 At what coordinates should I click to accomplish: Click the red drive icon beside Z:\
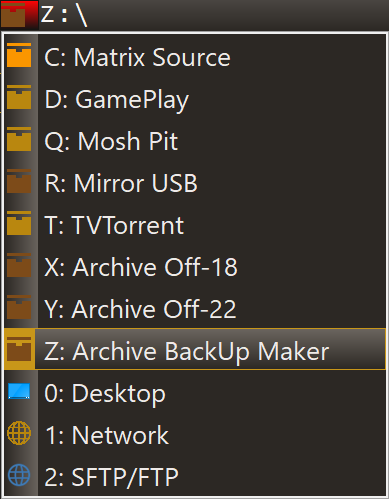[19, 15]
